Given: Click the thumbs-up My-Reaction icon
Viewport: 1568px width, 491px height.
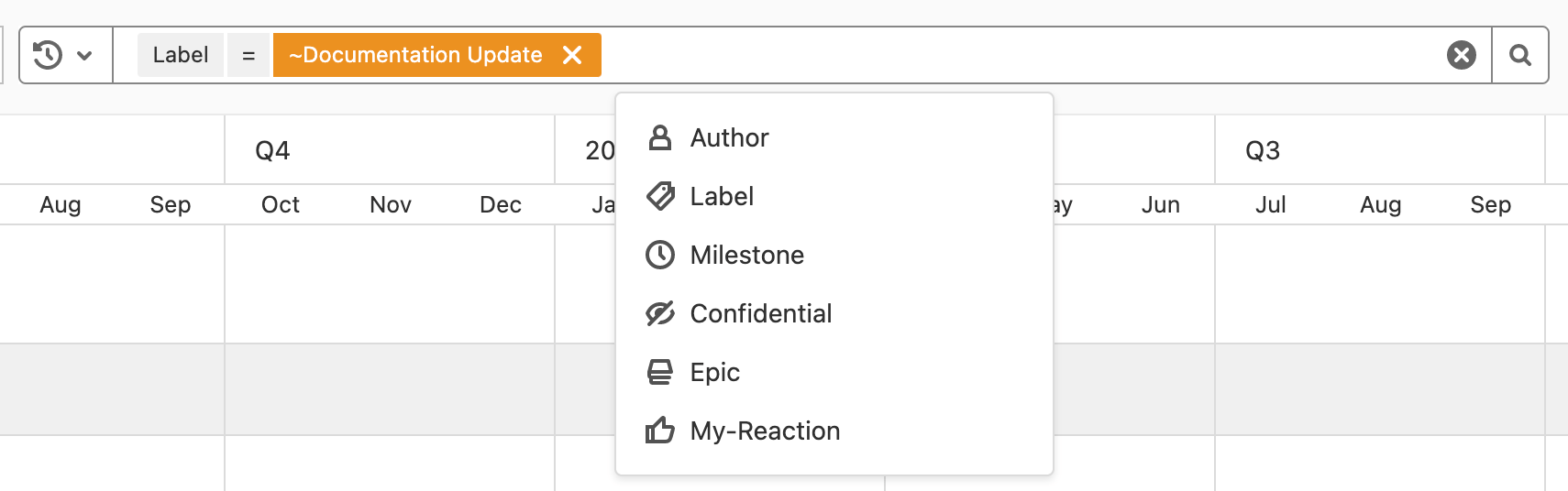Looking at the screenshot, I should click(659, 431).
